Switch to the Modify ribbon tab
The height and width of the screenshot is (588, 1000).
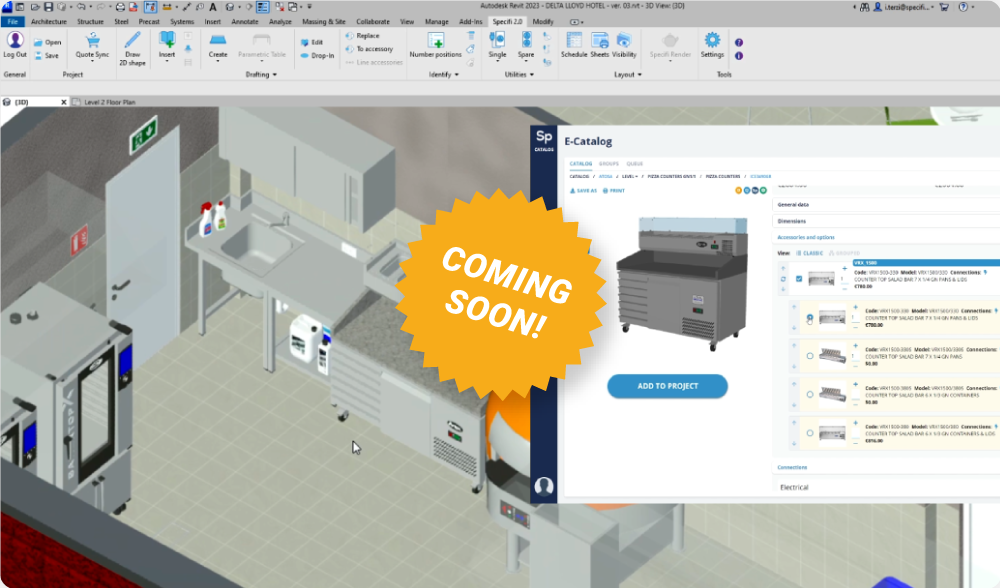pyautogui.click(x=543, y=22)
